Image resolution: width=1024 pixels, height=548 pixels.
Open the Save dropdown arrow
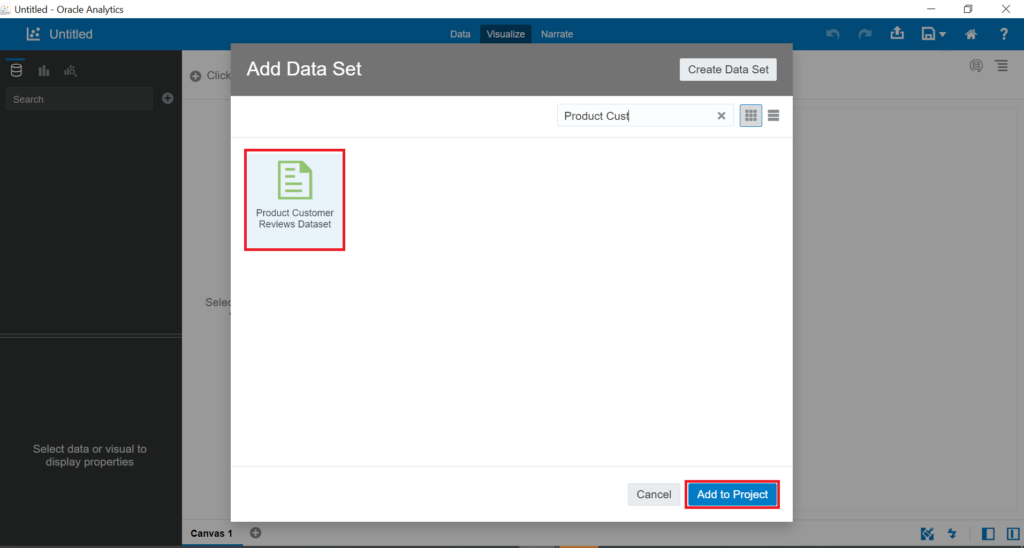tap(942, 35)
